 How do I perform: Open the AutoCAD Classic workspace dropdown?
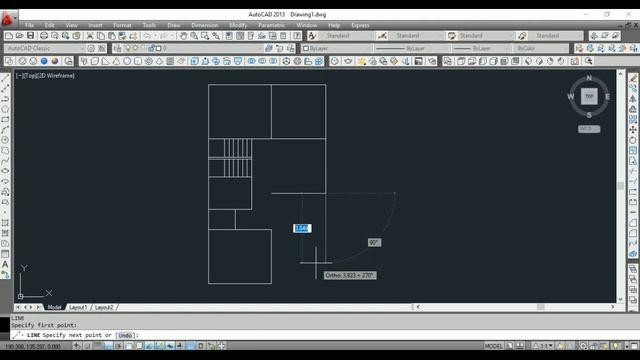tap(44, 48)
